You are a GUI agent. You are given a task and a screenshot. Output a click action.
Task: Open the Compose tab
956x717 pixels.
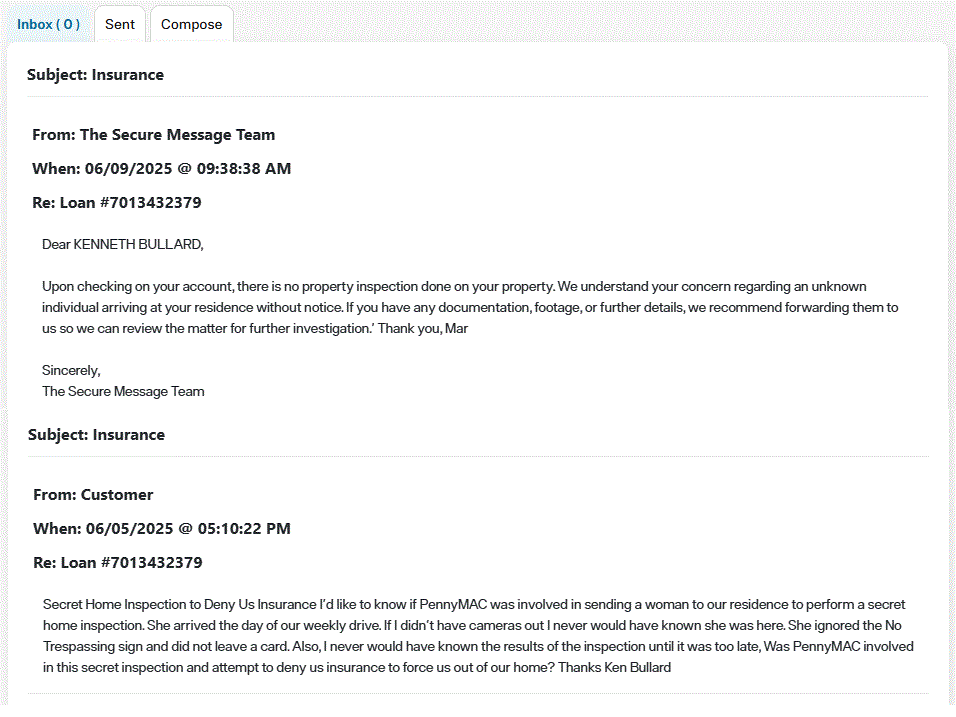click(191, 24)
